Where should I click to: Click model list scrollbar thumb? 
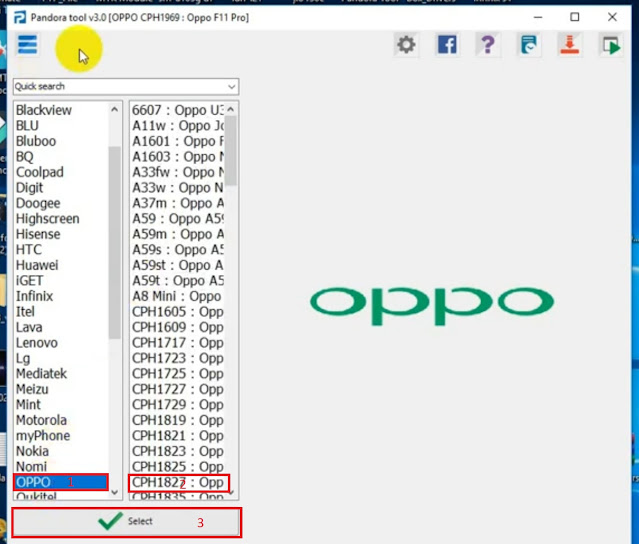[x=231, y=150]
